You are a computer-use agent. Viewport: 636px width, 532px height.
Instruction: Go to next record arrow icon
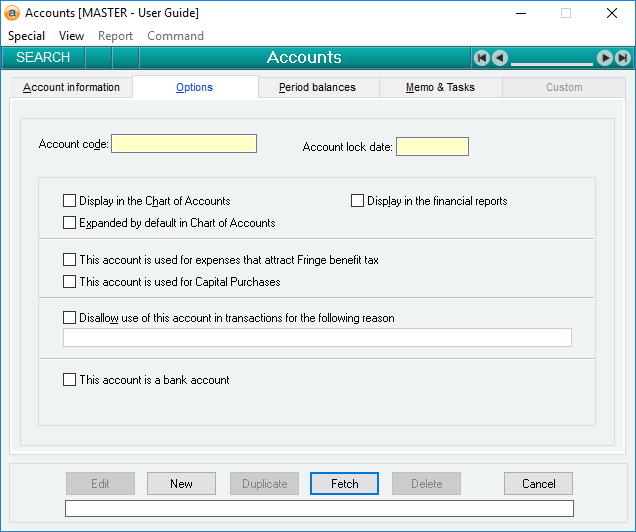605,58
